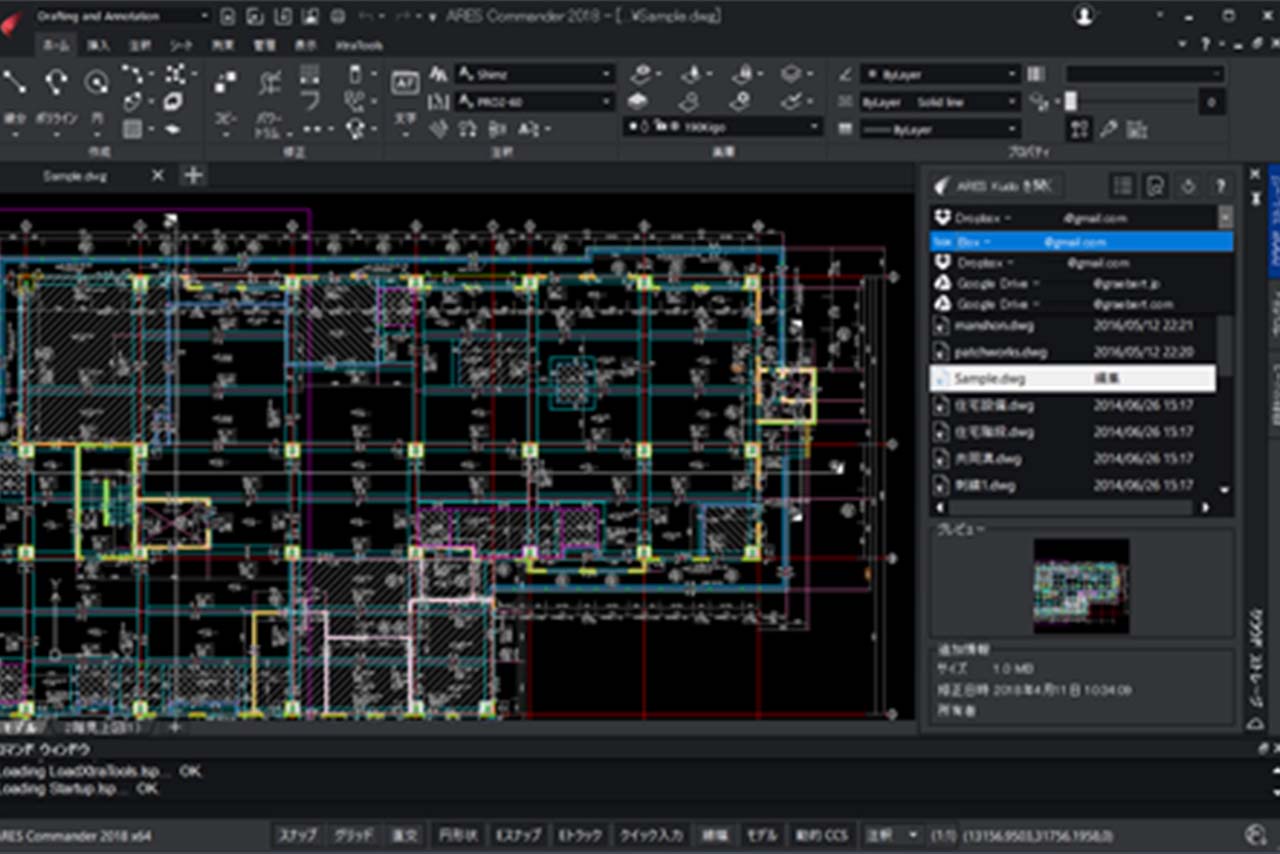Click the eyedropper property painter icon

[x=1108, y=129]
